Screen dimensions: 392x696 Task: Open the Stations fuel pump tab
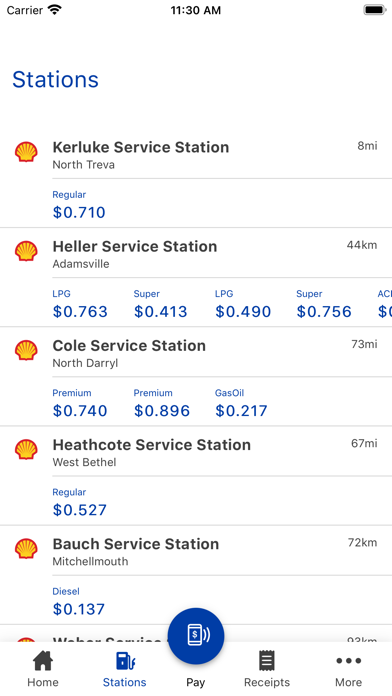click(125, 660)
